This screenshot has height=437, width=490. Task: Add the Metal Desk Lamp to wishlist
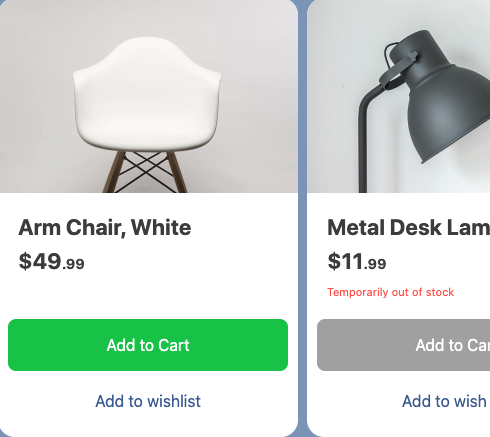coord(446,401)
